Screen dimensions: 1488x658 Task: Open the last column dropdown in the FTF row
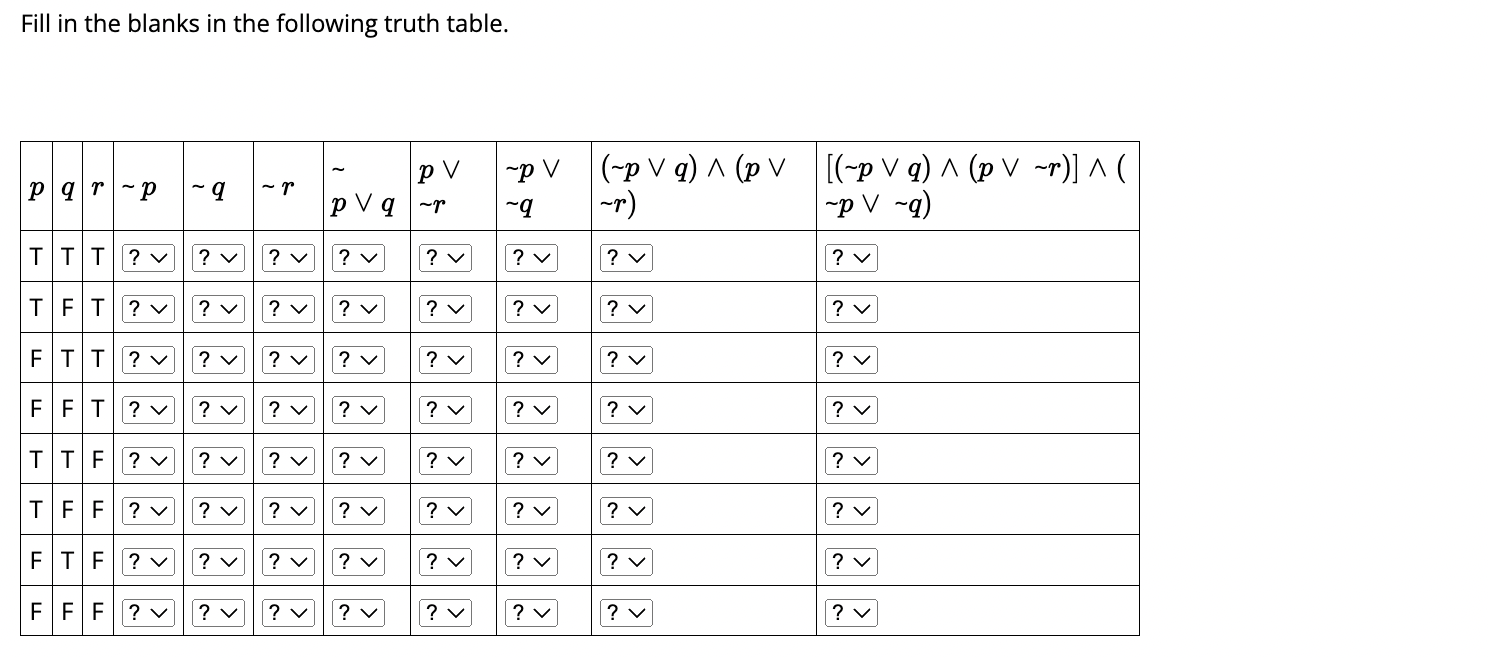coord(851,561)
